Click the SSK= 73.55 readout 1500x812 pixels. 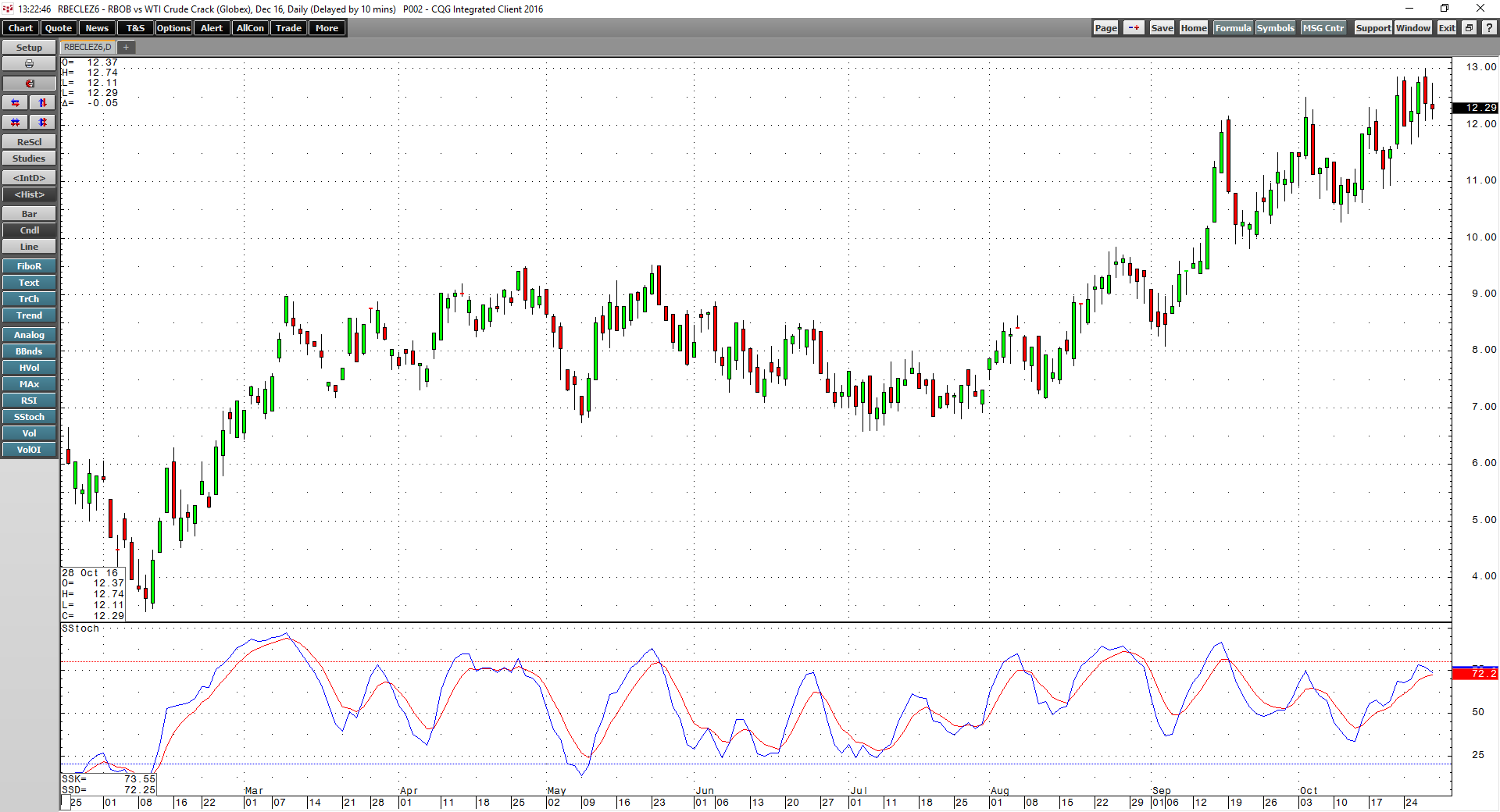109,779
